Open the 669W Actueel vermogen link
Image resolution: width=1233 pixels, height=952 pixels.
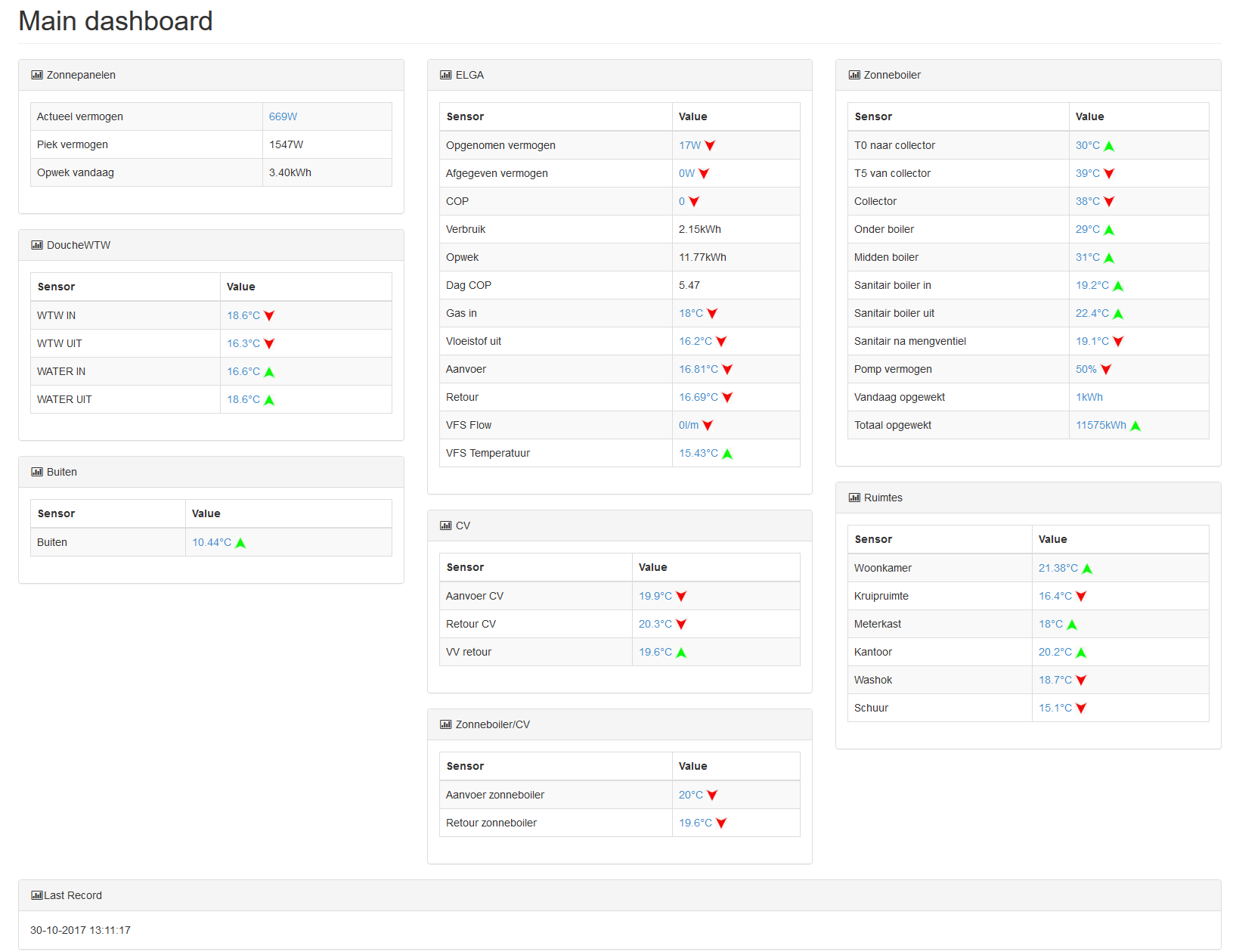click(x=283, y=116)
